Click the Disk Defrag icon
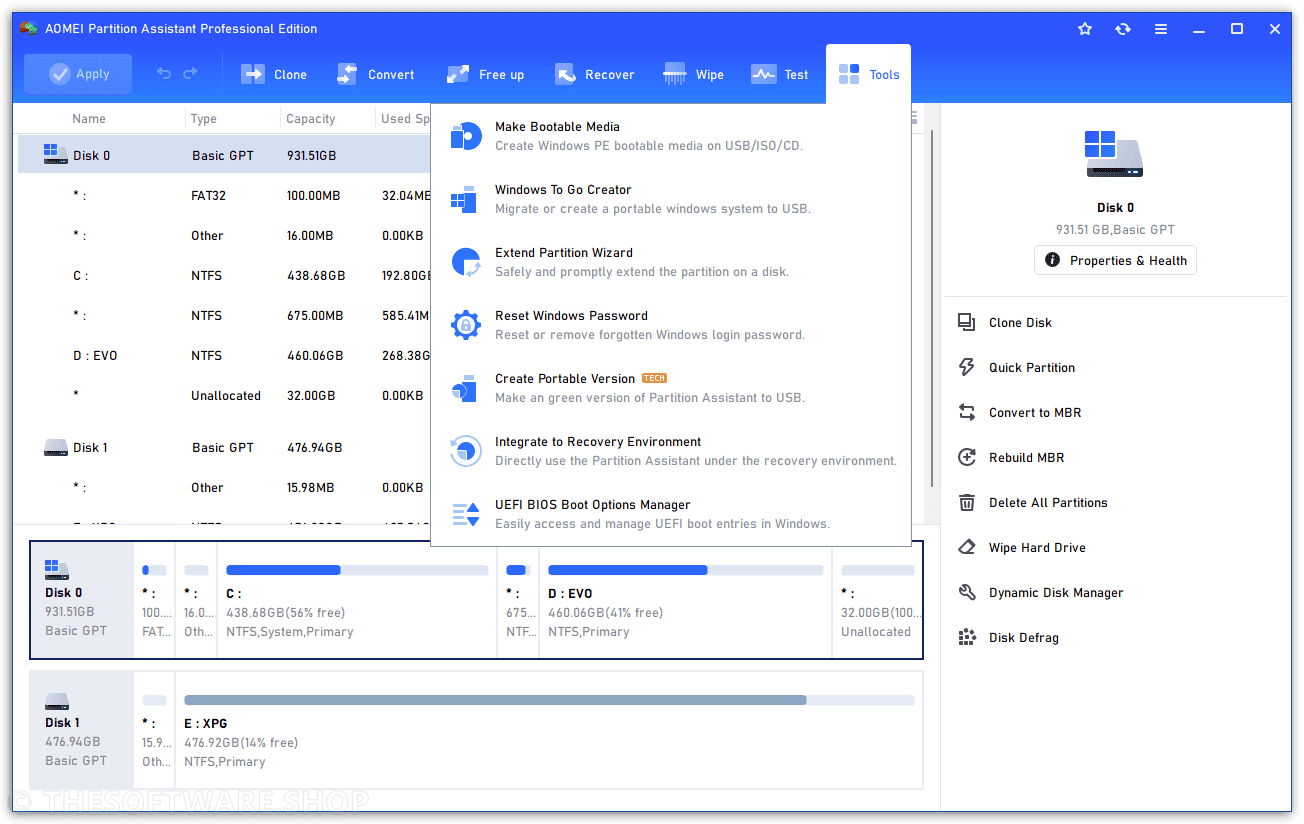 point(967,637)
